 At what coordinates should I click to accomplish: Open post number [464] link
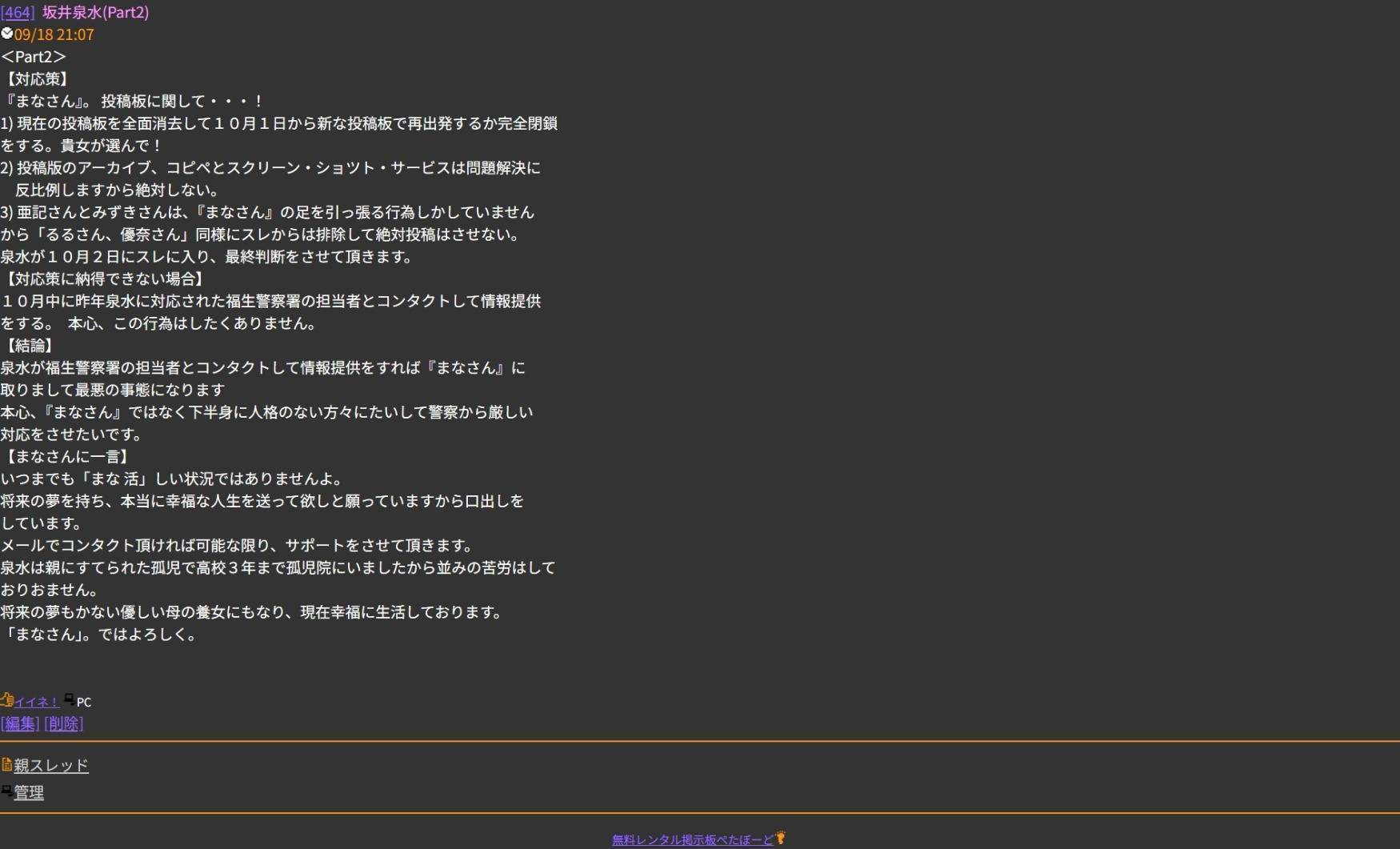[18, 12]
